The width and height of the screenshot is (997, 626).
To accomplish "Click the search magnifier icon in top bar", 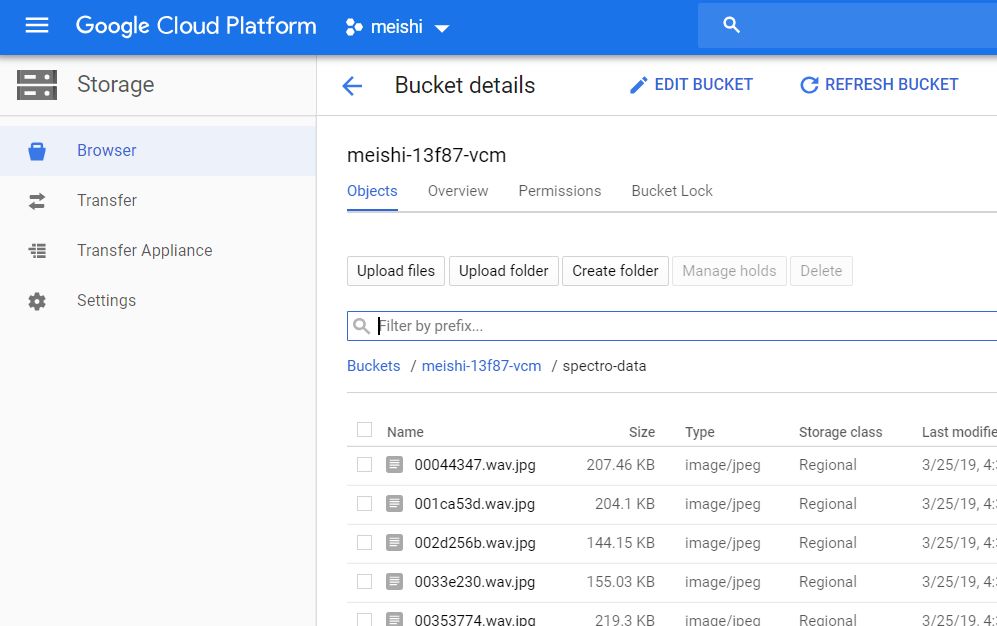I will (x=731, y=26).
